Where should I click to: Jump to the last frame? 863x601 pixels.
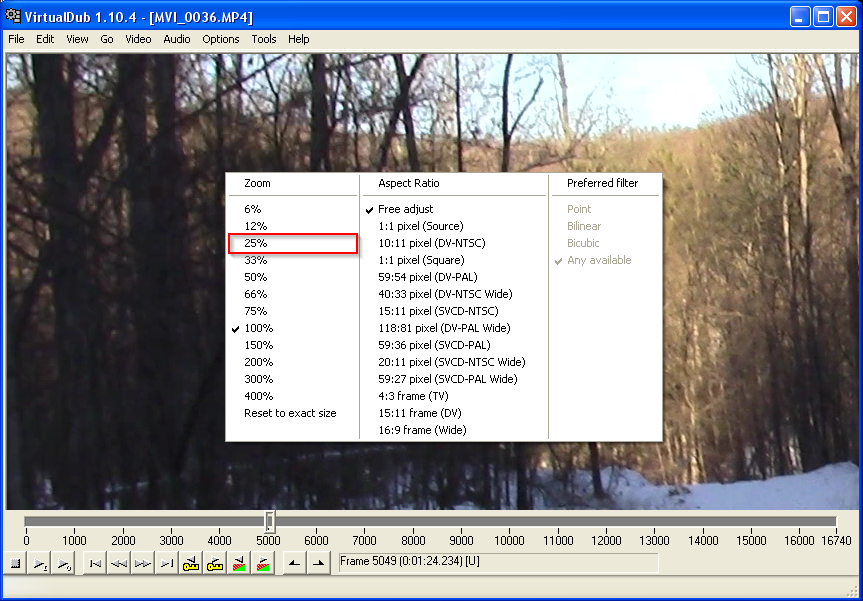[167, 563]
